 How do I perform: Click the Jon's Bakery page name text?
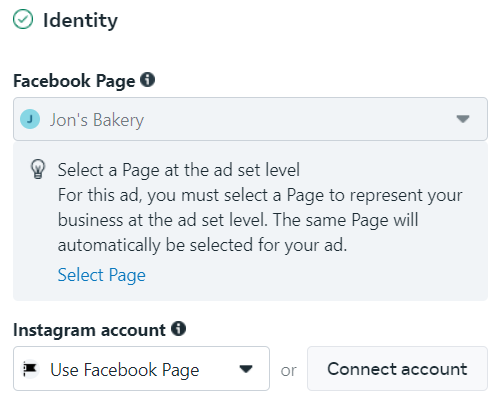[x=97, y=120]
